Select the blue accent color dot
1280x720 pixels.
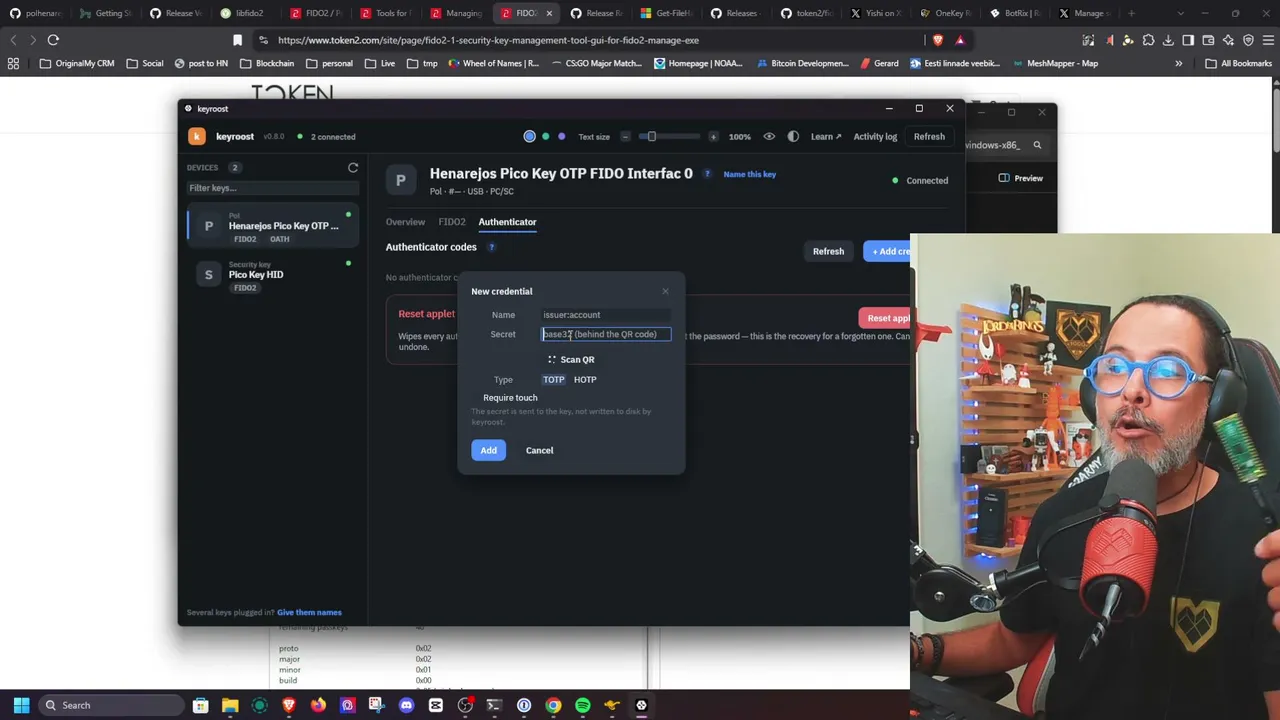pyautogui.click(x=529, y=136)
